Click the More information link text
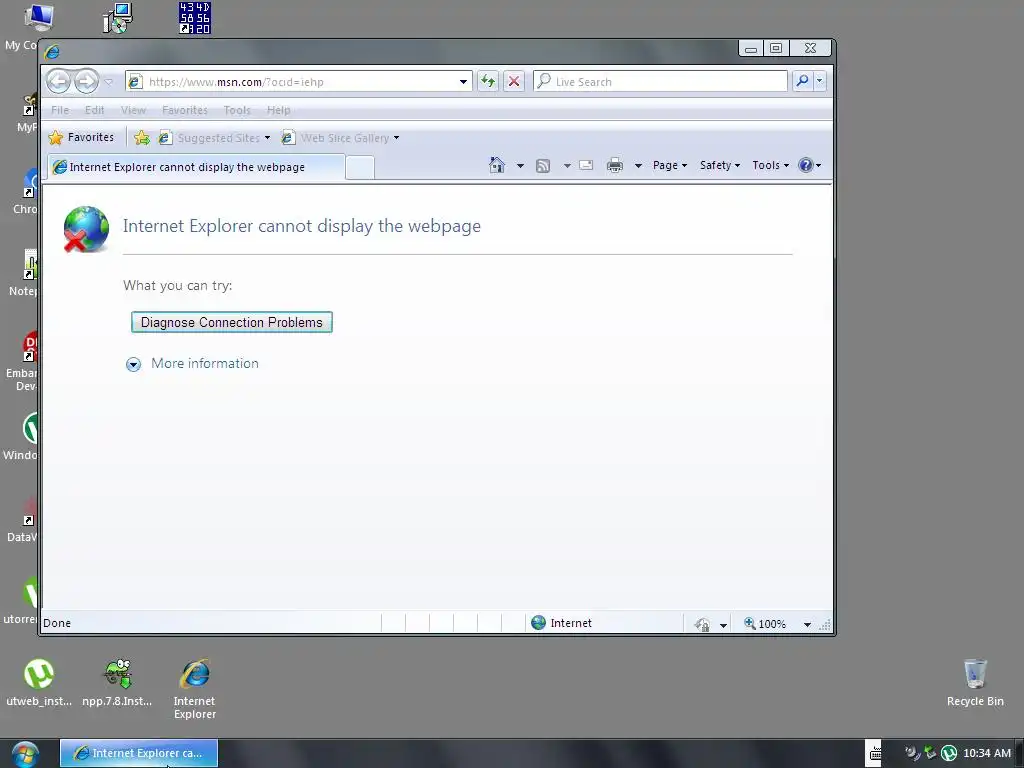The image size is (1024, 768). [205, 363]
